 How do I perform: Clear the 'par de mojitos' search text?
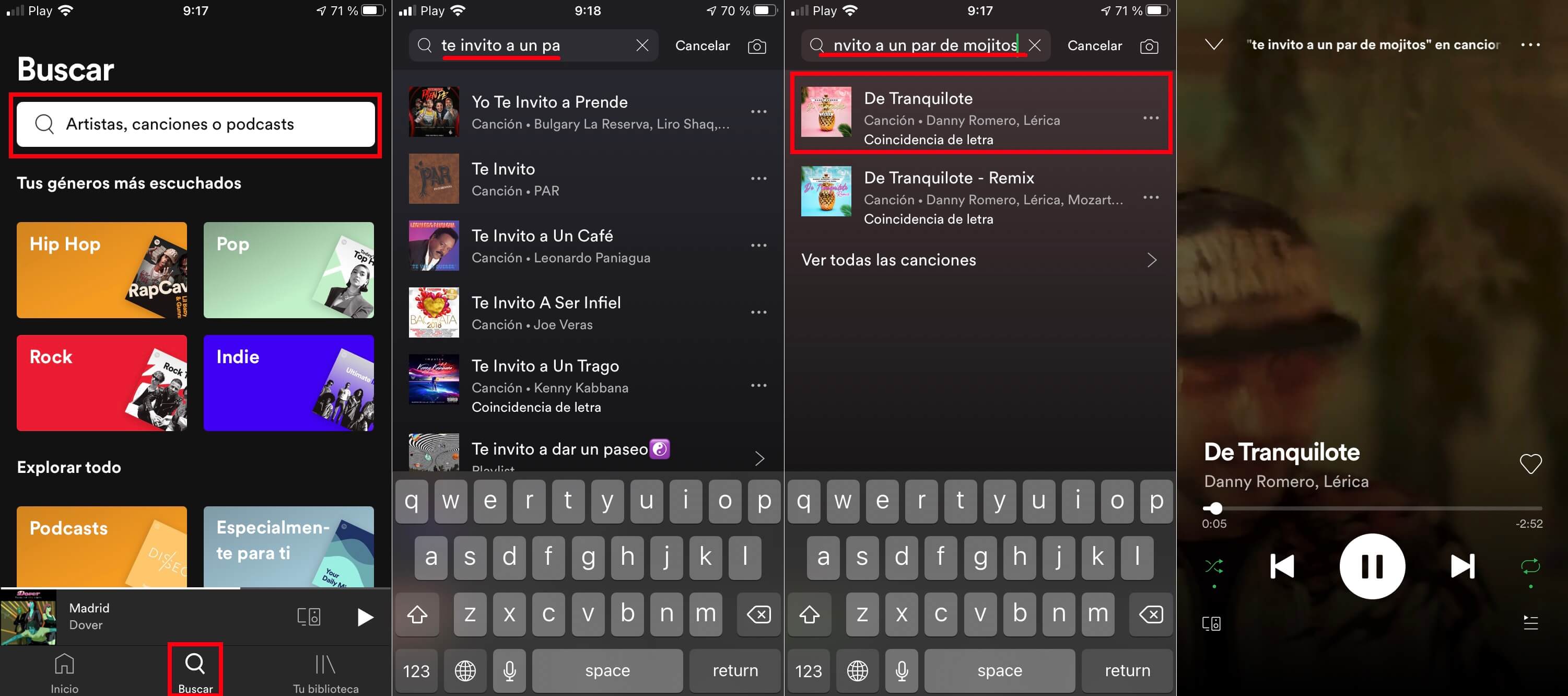point(1034,45)
